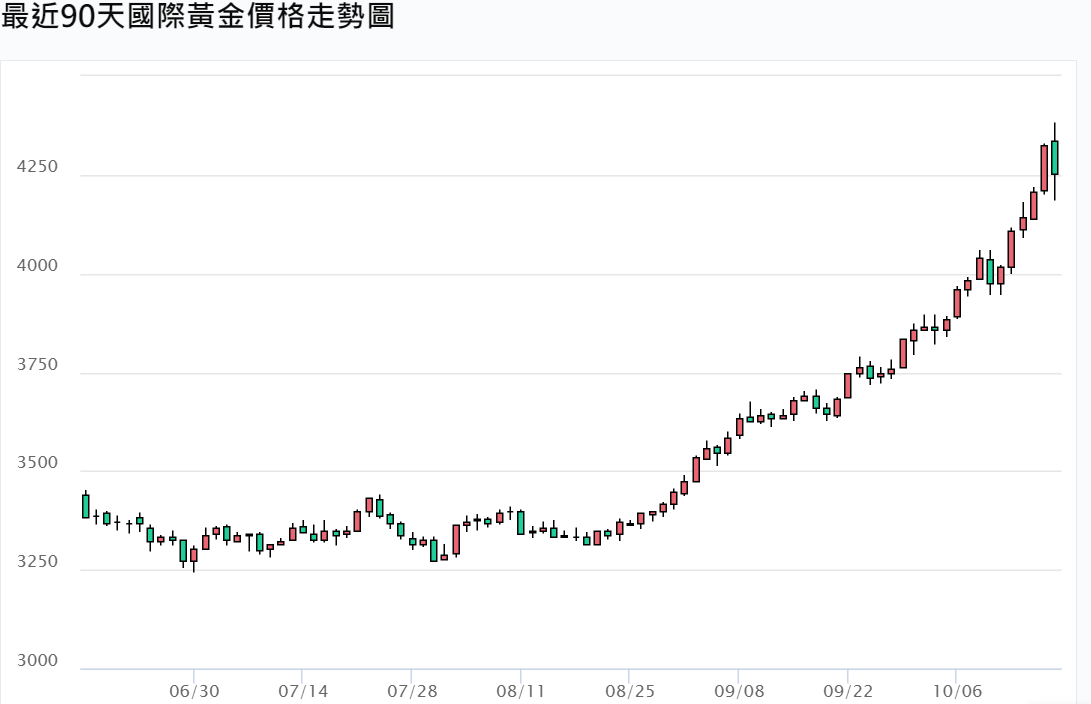Click the 4250 price label on y-axis

coord(38,168)
